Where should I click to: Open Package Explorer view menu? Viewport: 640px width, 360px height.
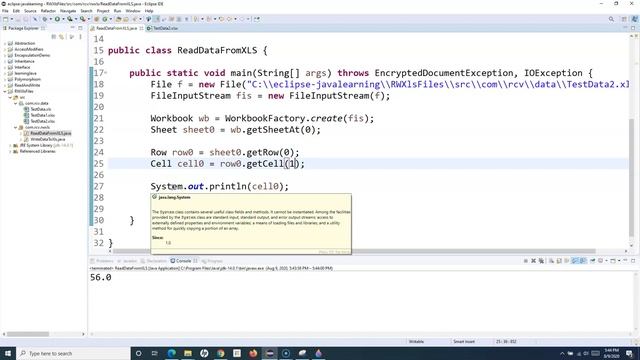80,37
